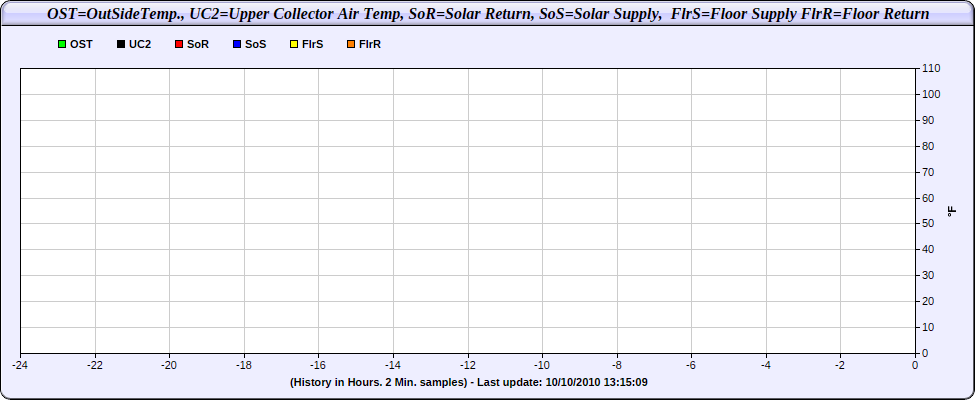The width and height of the screenshot is (975, 400).
Task: Click the black UC2 legend swatch
Action: (x=120, y=45)
